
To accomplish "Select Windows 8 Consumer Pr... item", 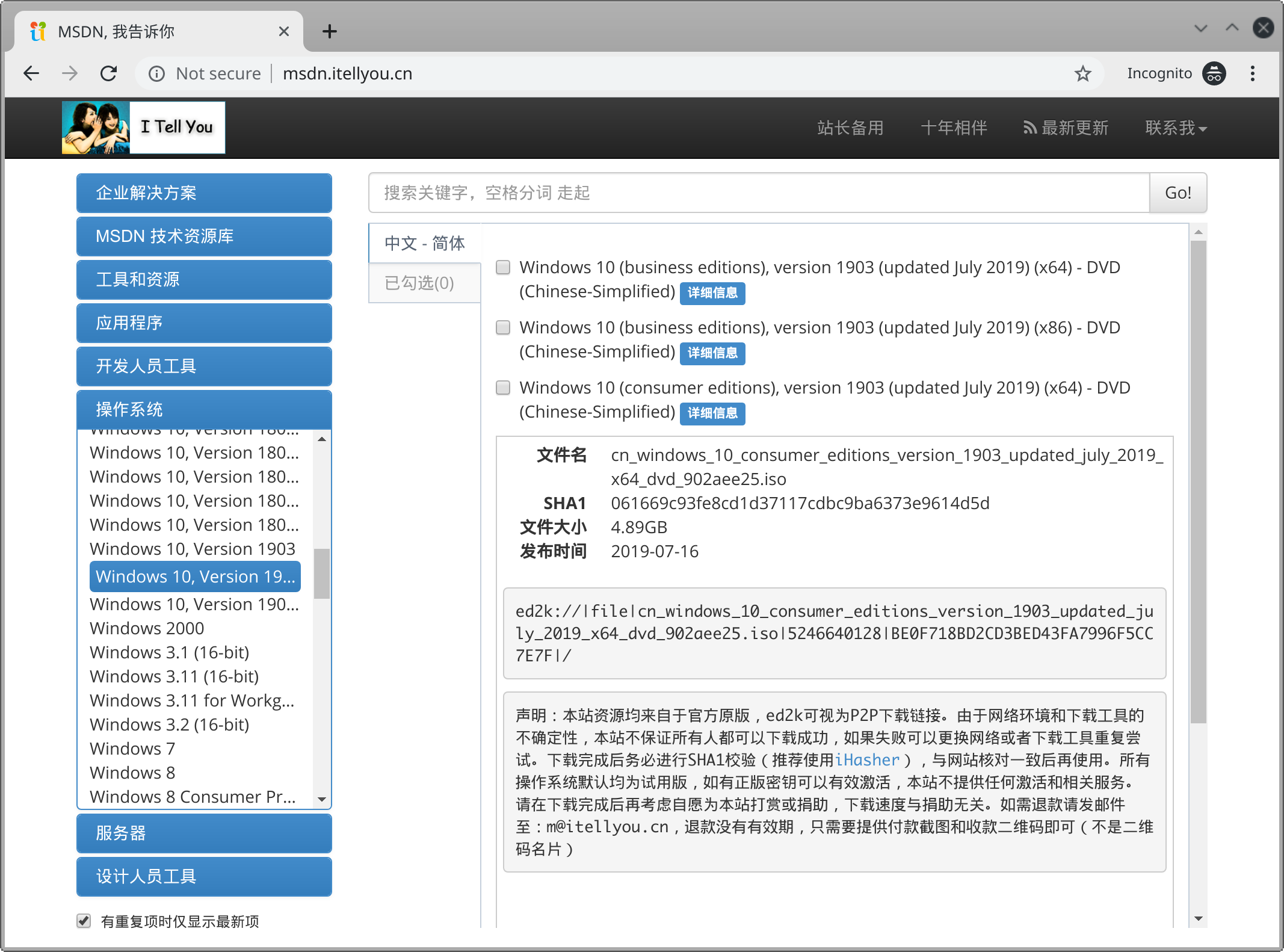I will pos(193,797).
